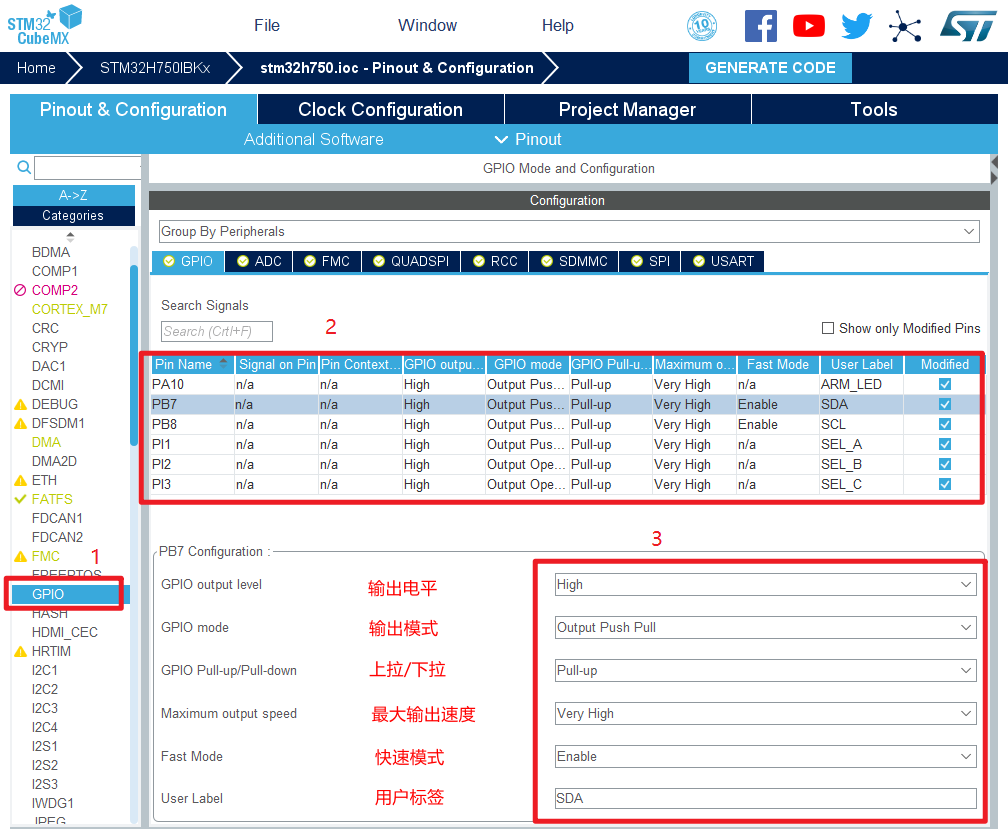Click the STM32CubeMX logo

(45, 24)
